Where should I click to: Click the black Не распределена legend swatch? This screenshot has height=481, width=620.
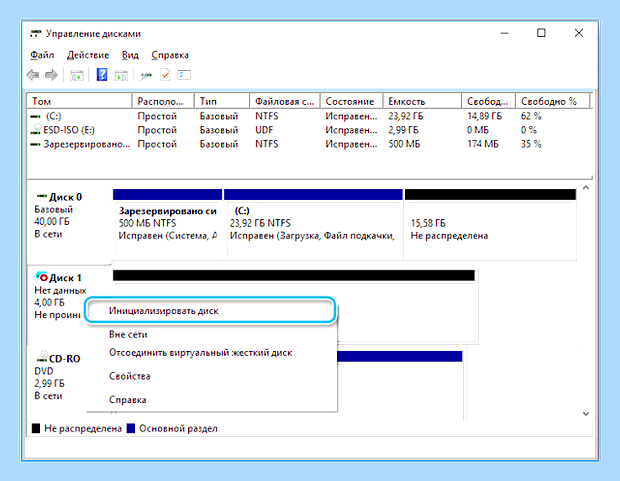36,428
